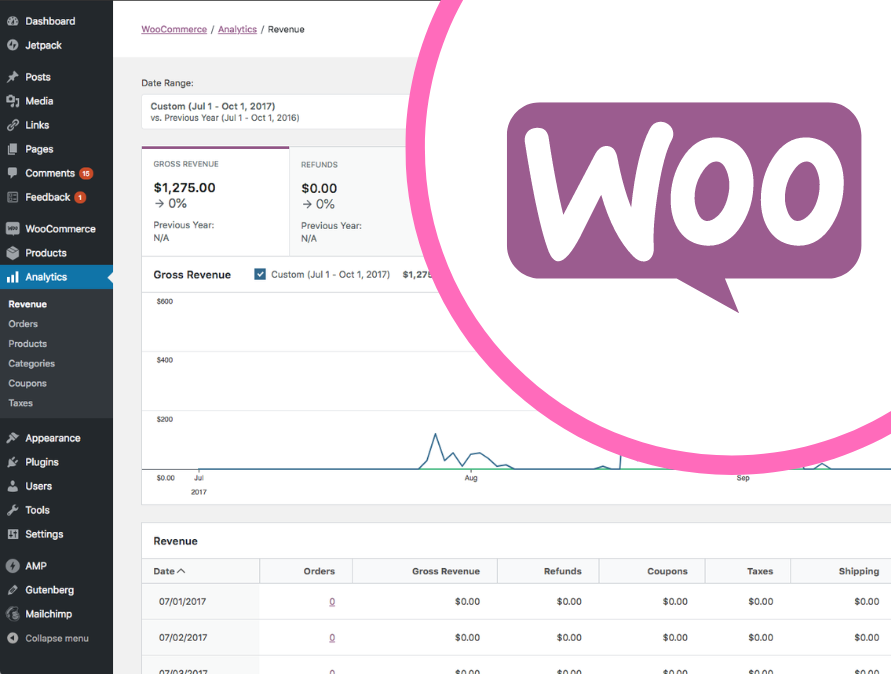
Task: Open orders link for 07/01/2017 row
Action: 332,601
